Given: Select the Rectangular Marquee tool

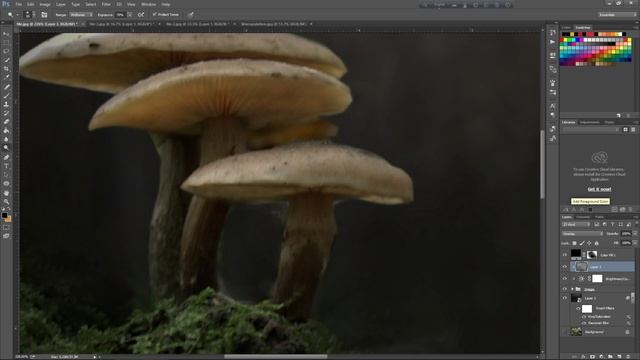Looking at the screenshot, I should point(6,42).
